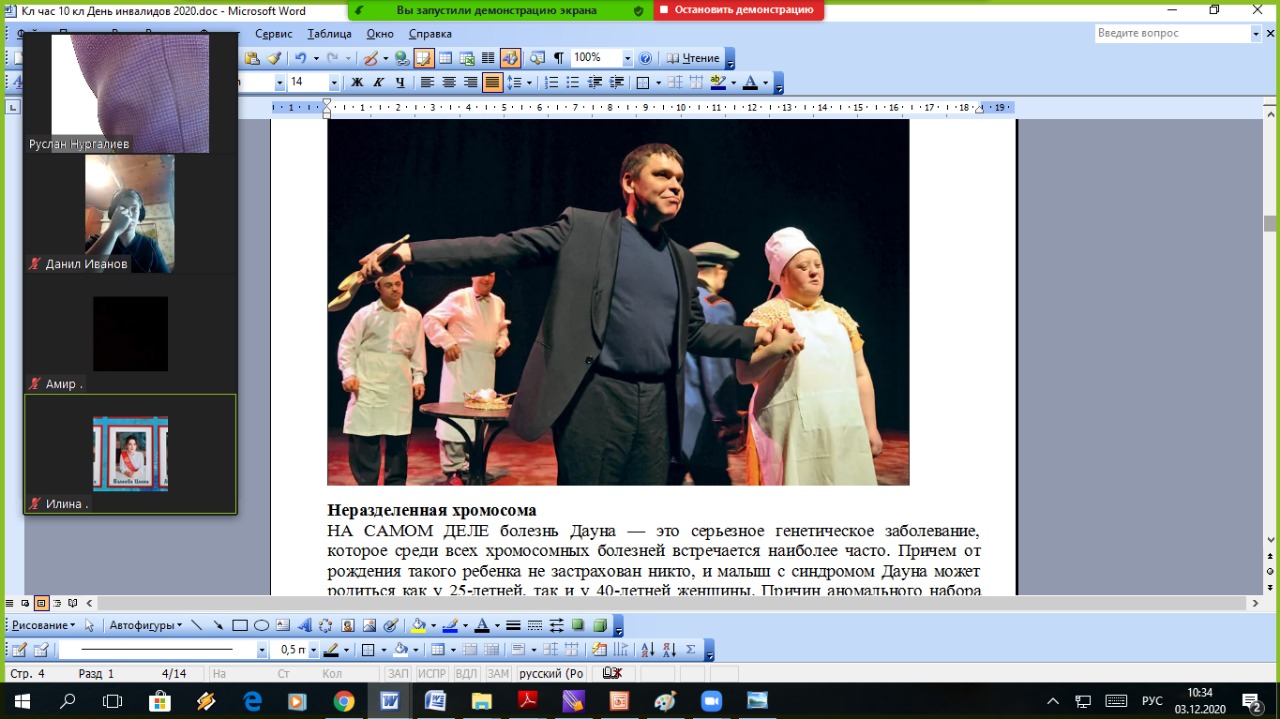Open the zoom 100% dropdown
Image resolution: width=1280 pixels, height=719 pixels.
pyautogui.click(x=627, y=58)
